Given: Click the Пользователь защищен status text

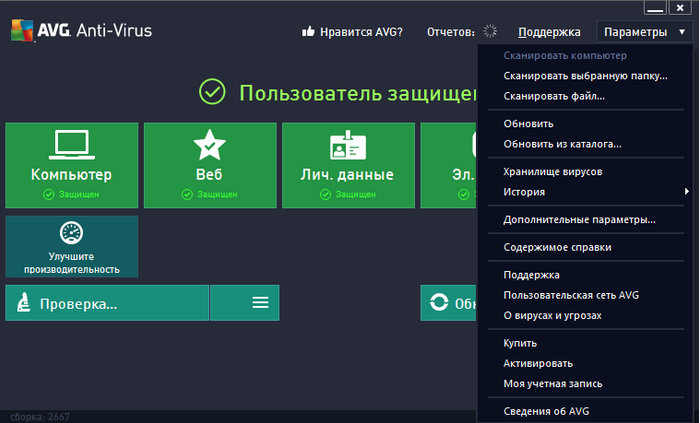Looking at the screenshot, I should coord(358,93).
